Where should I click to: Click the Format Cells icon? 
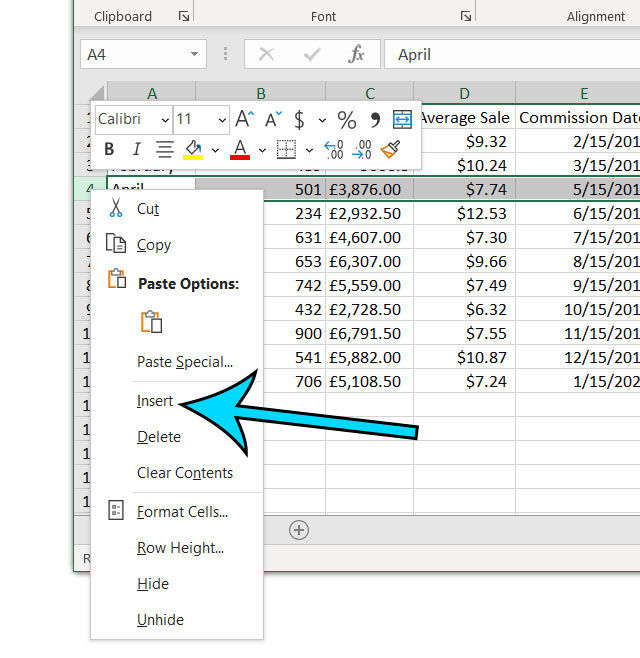[x=116, y=510]
